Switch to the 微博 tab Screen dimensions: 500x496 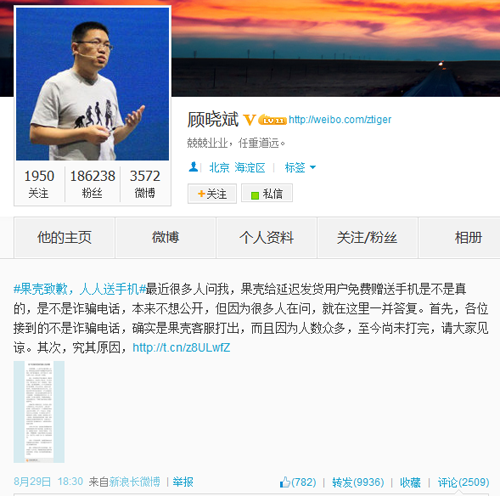tap(165, 237)
